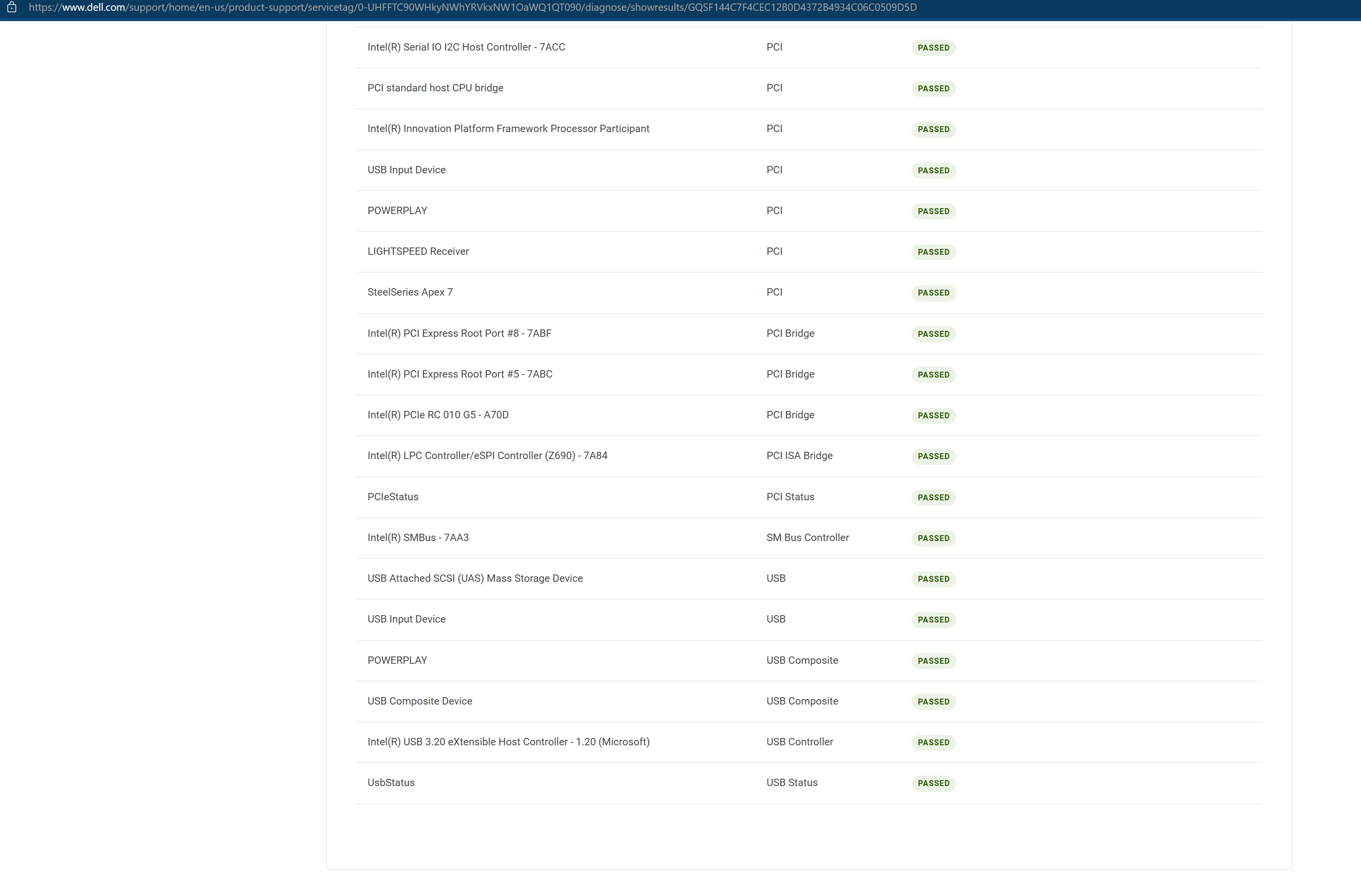Select 'SteelSeries Apex 7' device name
Image resolution: width=1361 pixels, height=896 pixels.
coord(410,292)
